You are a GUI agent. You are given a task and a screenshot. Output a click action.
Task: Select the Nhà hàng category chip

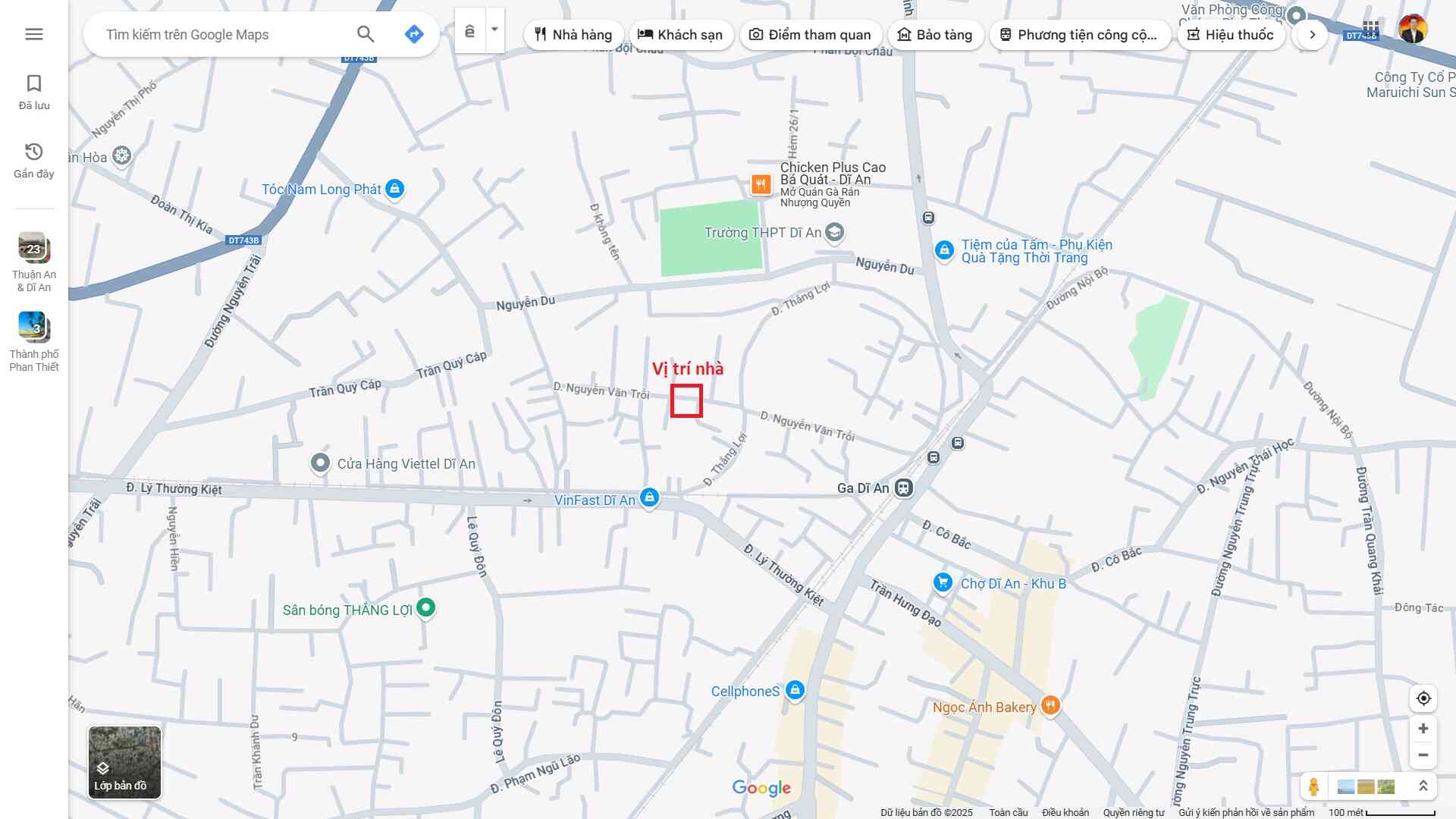click(x=573, y=35)
